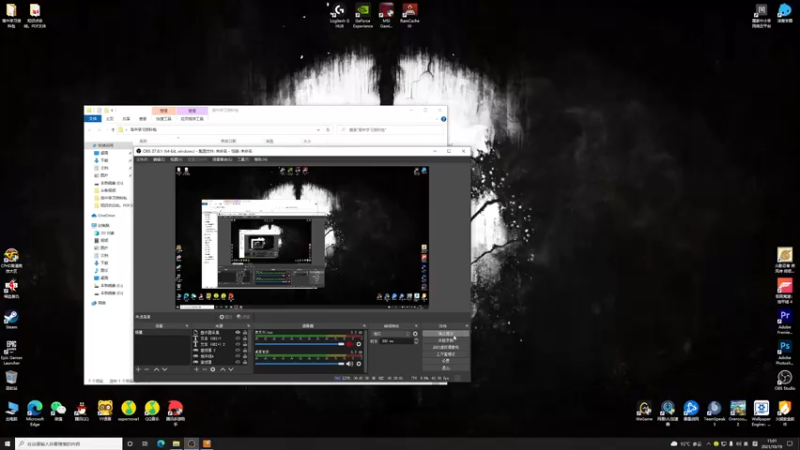Image resolution: width=800 pixels, height=450 pixels.
Task: Open Adobe Premiere desktop shortcut
Action: click(x=785, y=321)
